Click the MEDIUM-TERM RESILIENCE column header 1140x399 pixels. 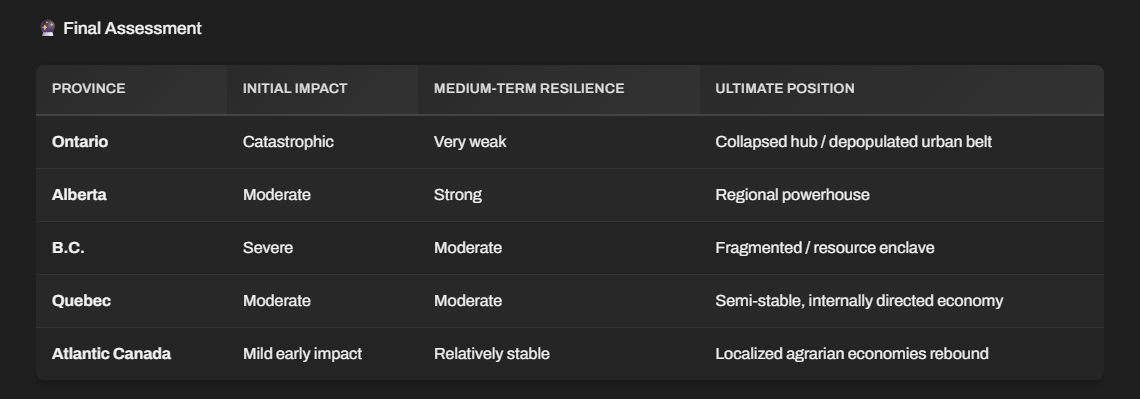[529, 89]
